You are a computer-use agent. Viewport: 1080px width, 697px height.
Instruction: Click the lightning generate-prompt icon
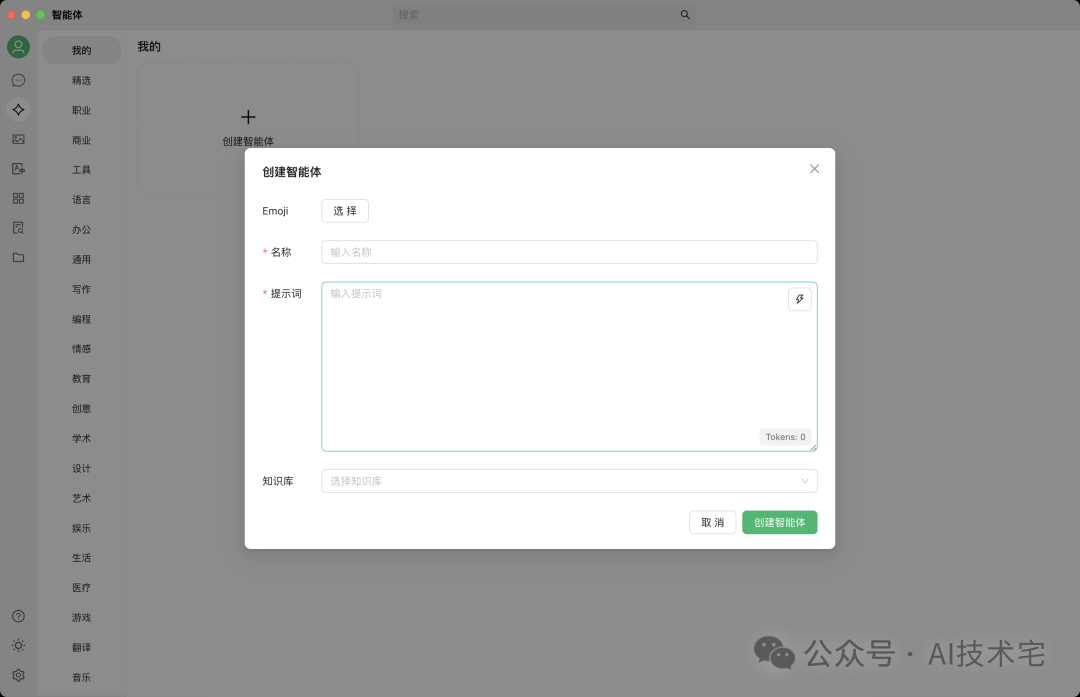800,299
